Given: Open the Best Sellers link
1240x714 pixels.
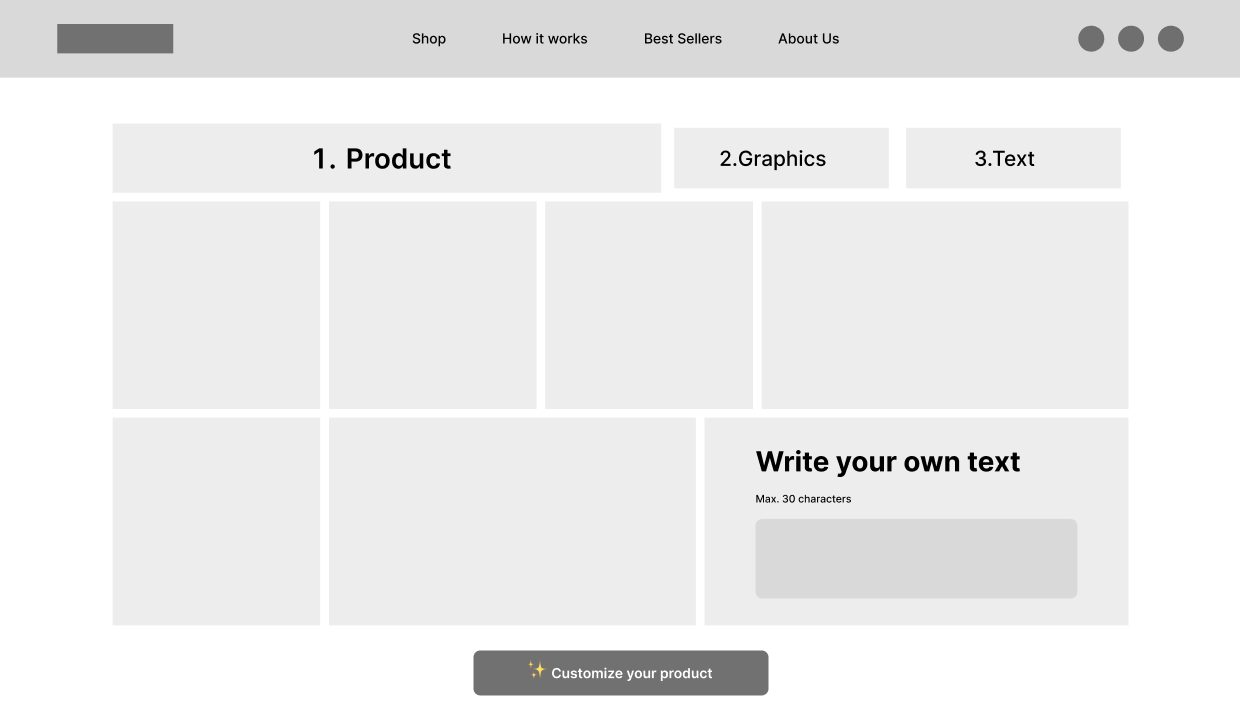Looking at the screenshot, I should point(683,39).
